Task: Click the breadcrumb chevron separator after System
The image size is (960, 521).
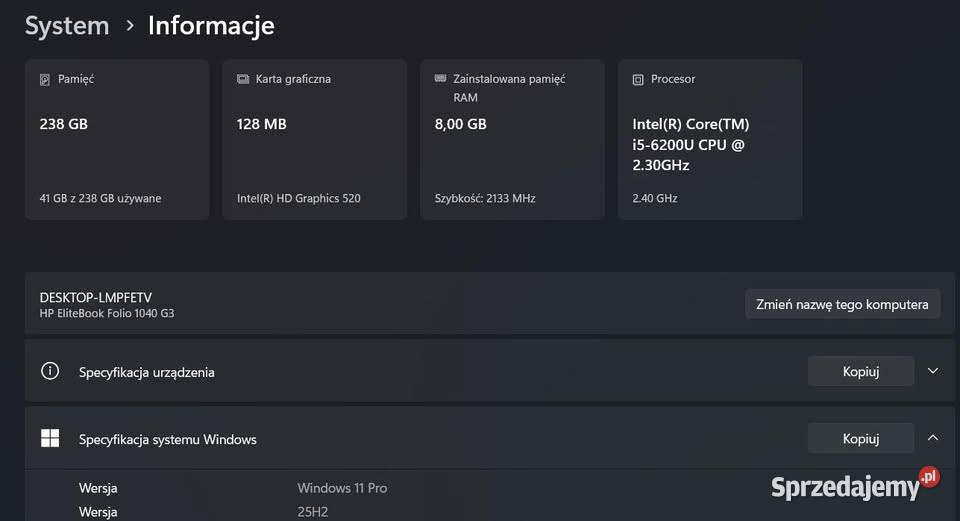Action: tap(129, 26)
